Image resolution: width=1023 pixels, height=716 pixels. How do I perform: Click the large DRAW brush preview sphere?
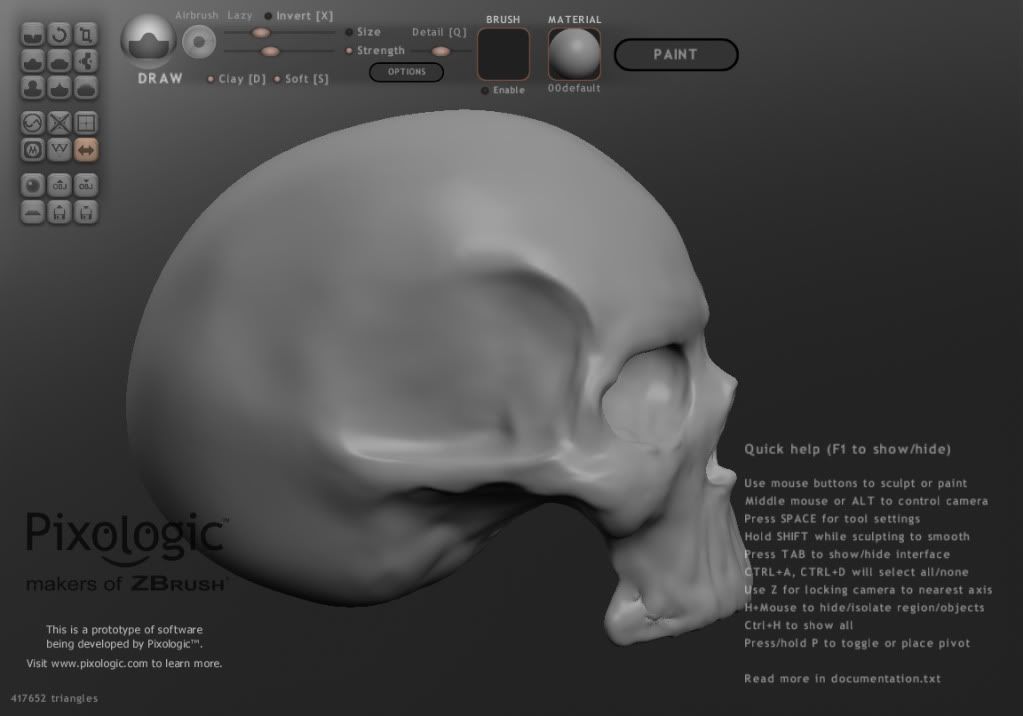coord(149,41)
